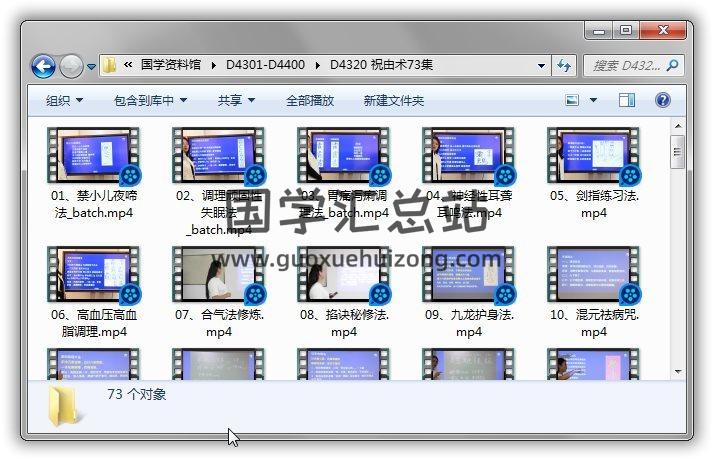The height and width of the screenshot is (461, 714).
Task: Click scrollbar down arrow
Action: (678, 372)
